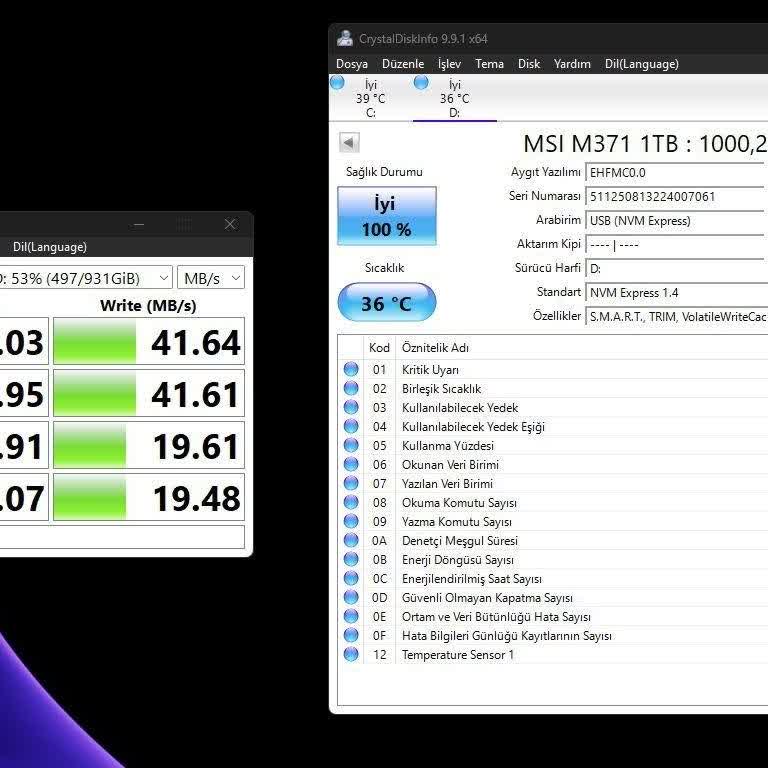Click the Kod column header
The height and width of the screenshot is (768, 768).
[x=379, y=348]
